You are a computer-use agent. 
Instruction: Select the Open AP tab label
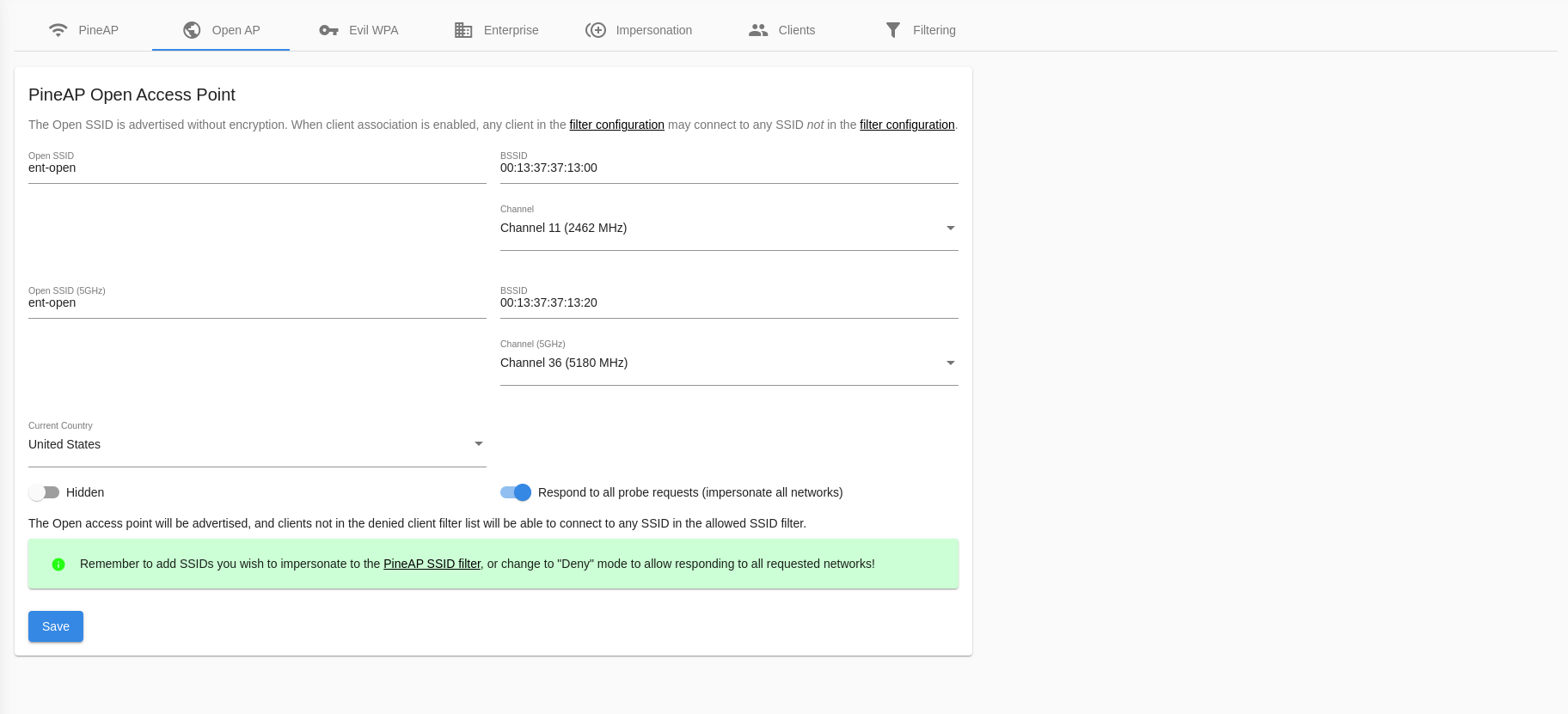[236, 30]
